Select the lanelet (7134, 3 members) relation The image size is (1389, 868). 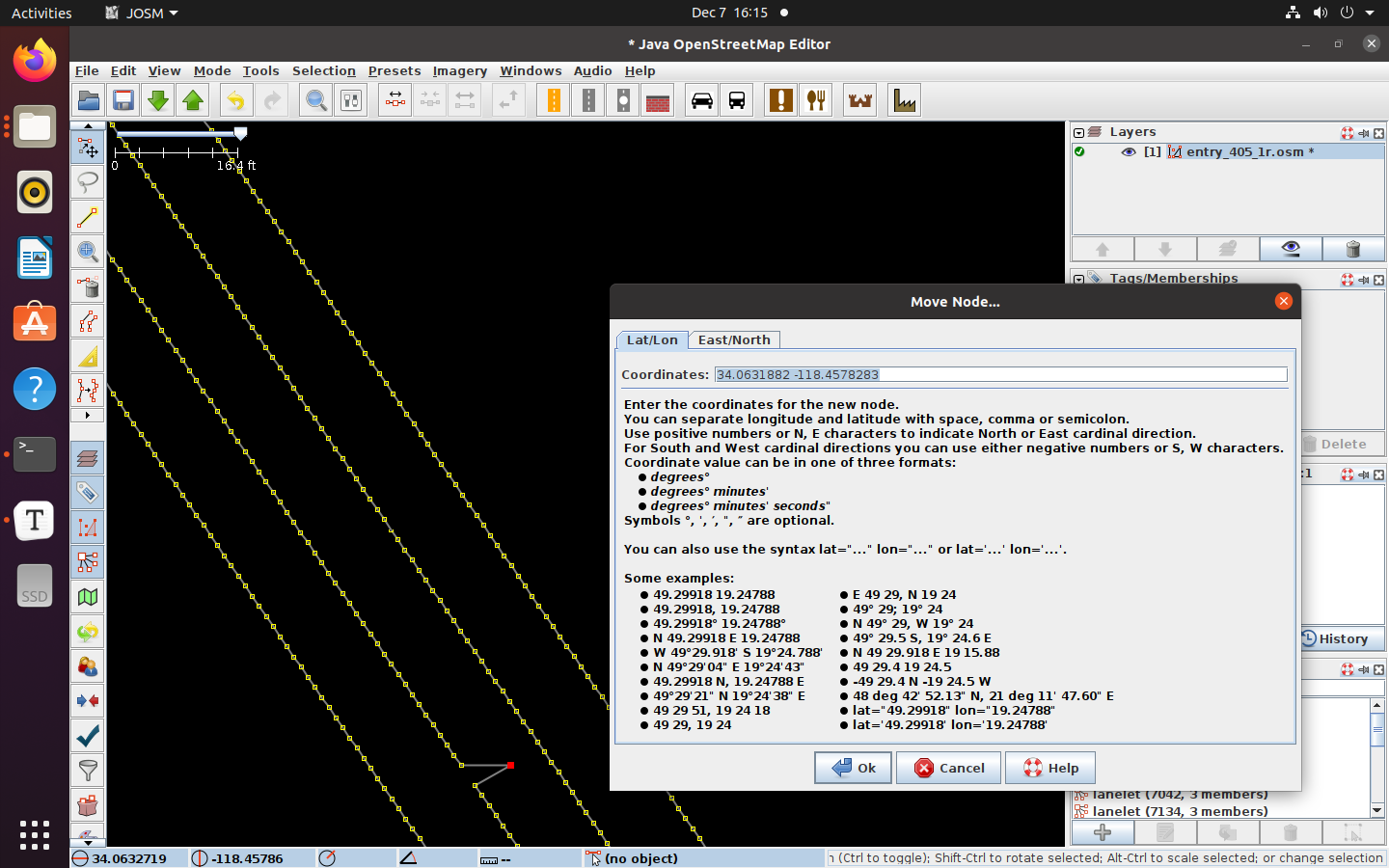[1180, 811]
